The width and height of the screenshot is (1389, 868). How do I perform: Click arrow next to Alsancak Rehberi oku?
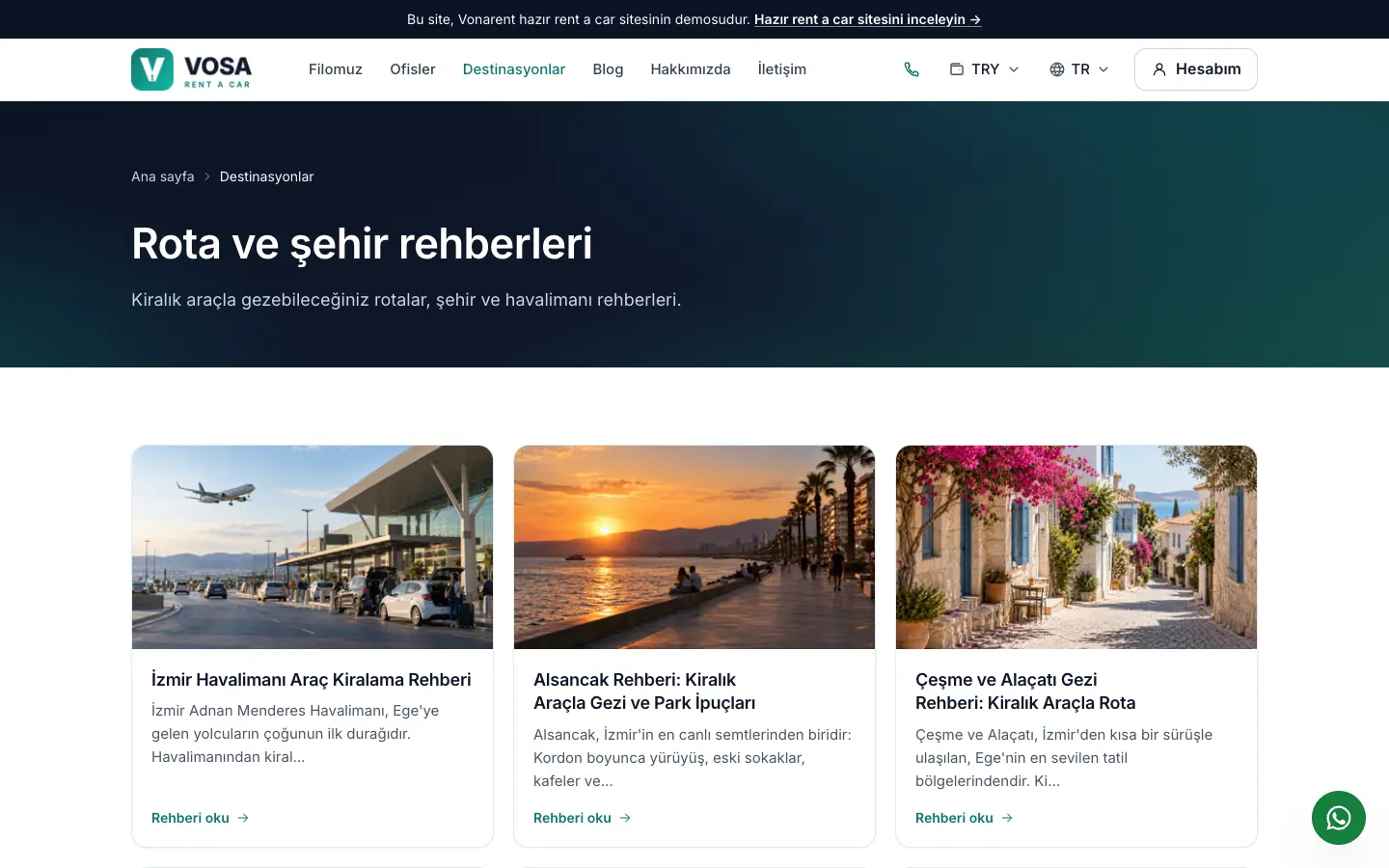(625, 818)
